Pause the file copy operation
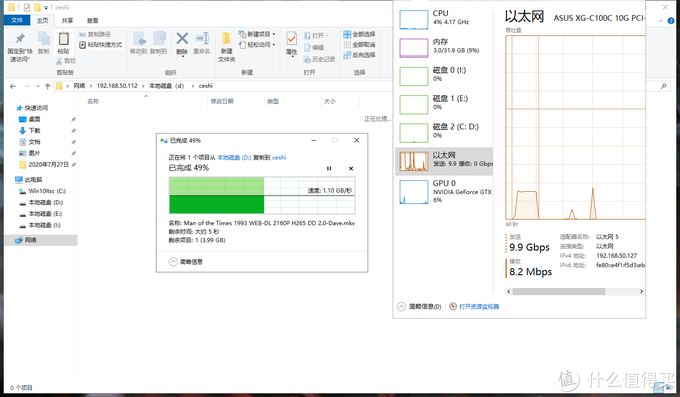Viewport: 680px width, 397px height. pos(329,168)
